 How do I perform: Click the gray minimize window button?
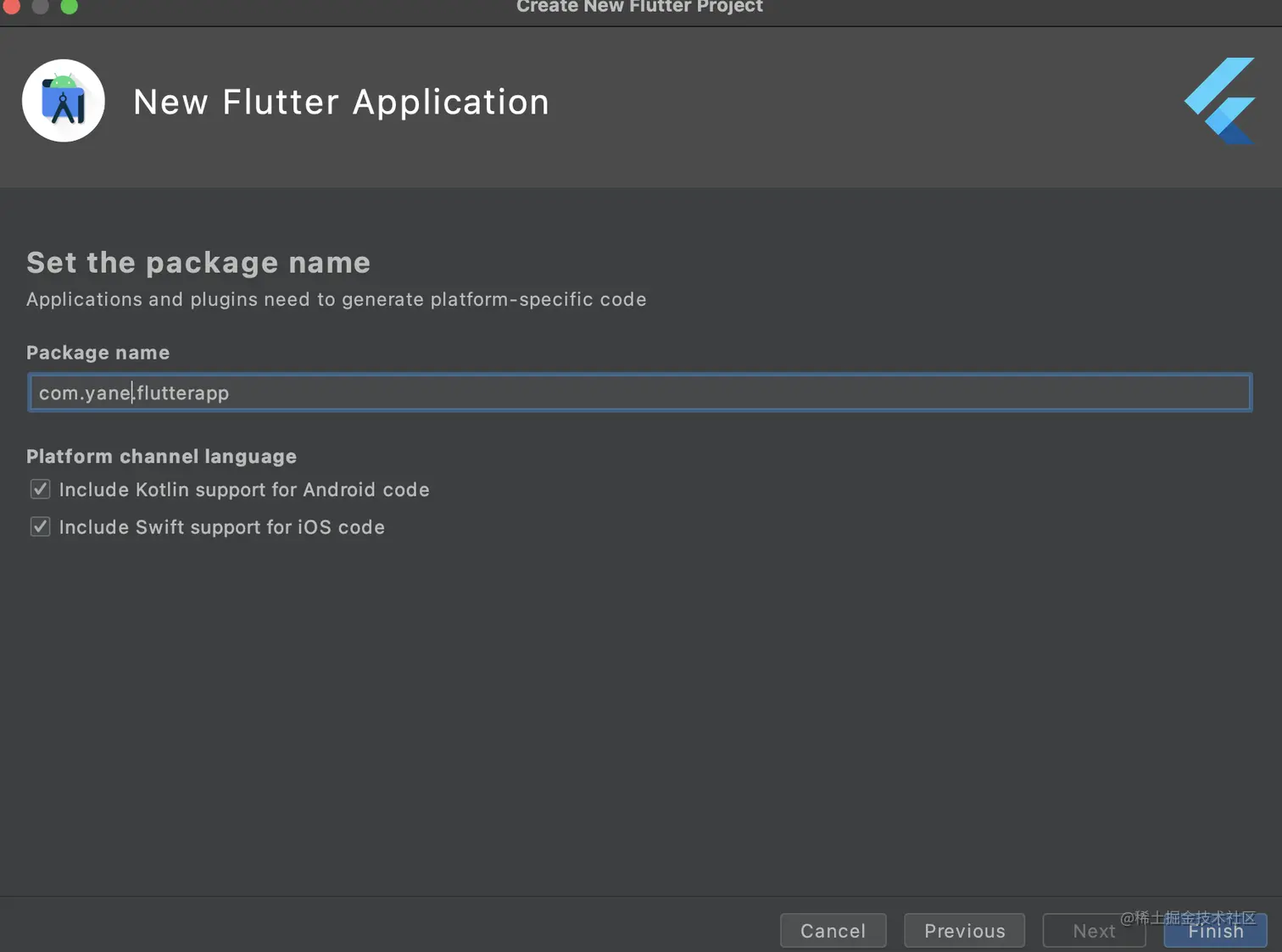(x=40, y=7)
